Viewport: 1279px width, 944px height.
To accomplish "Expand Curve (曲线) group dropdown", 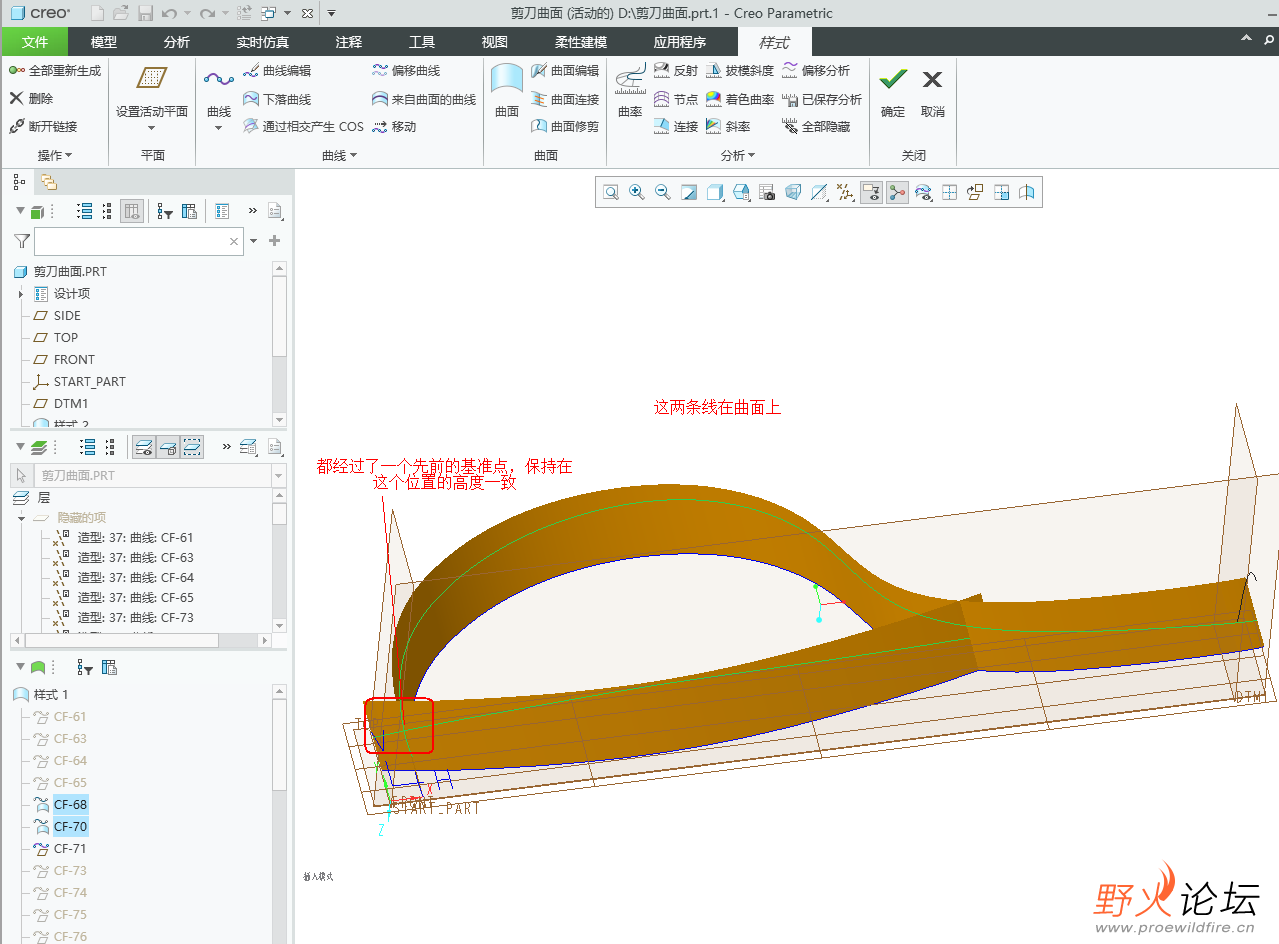I will click(x=339, y=155).
